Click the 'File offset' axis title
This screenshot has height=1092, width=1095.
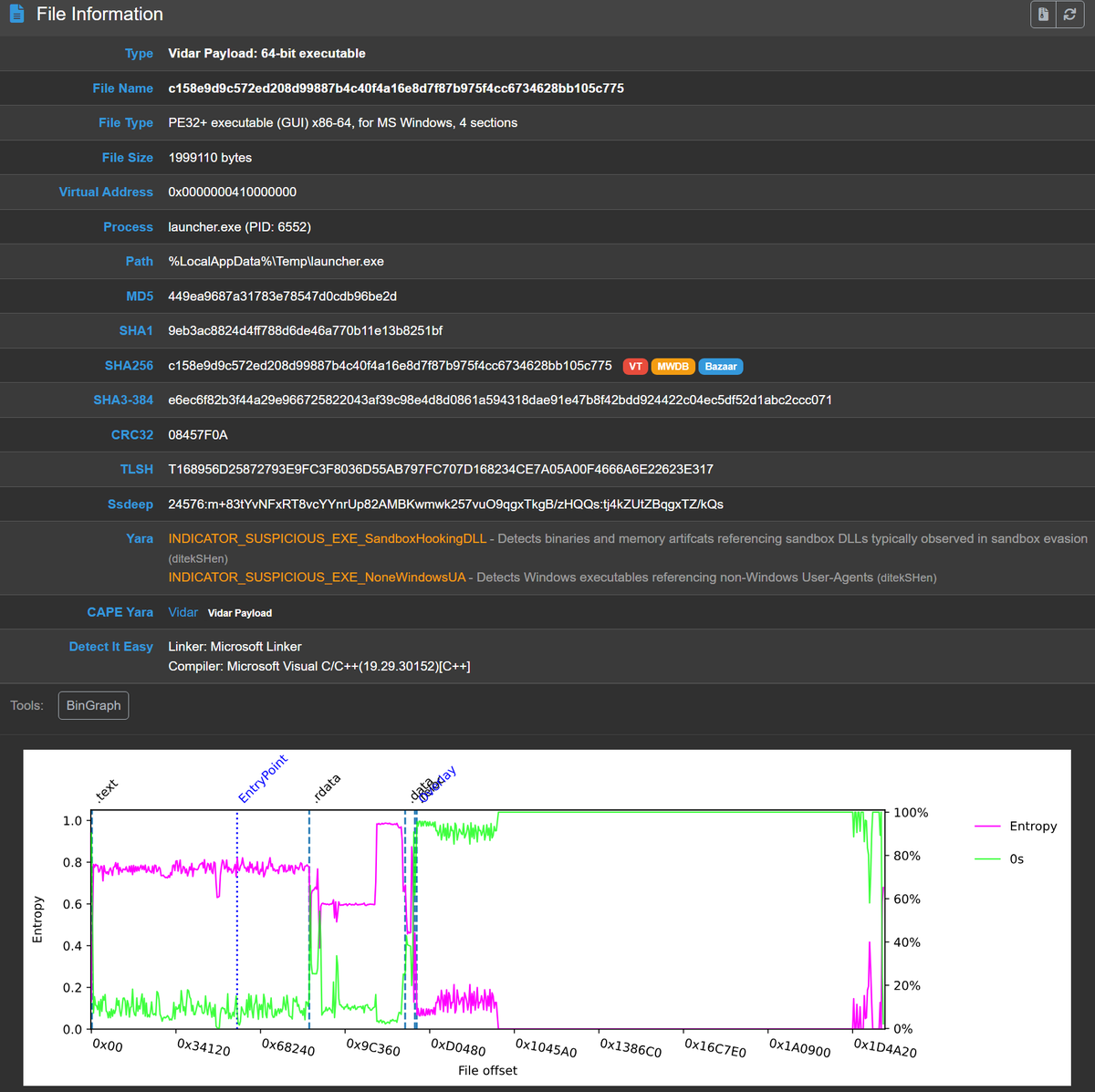[487, 1071]
